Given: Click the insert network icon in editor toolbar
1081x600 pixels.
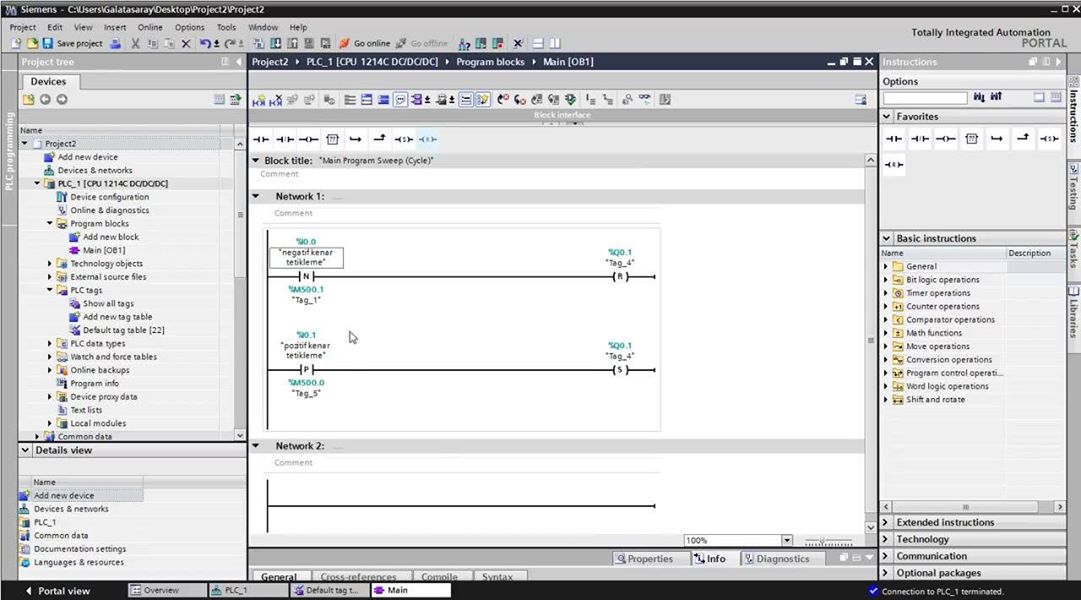Looking at the screenshot, I should point(259,100).
